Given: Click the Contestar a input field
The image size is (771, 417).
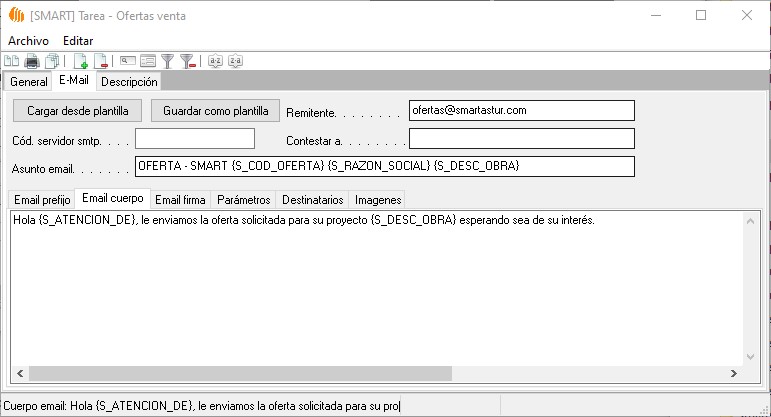Looking at the screenshot, I should [x=521, y=138].
